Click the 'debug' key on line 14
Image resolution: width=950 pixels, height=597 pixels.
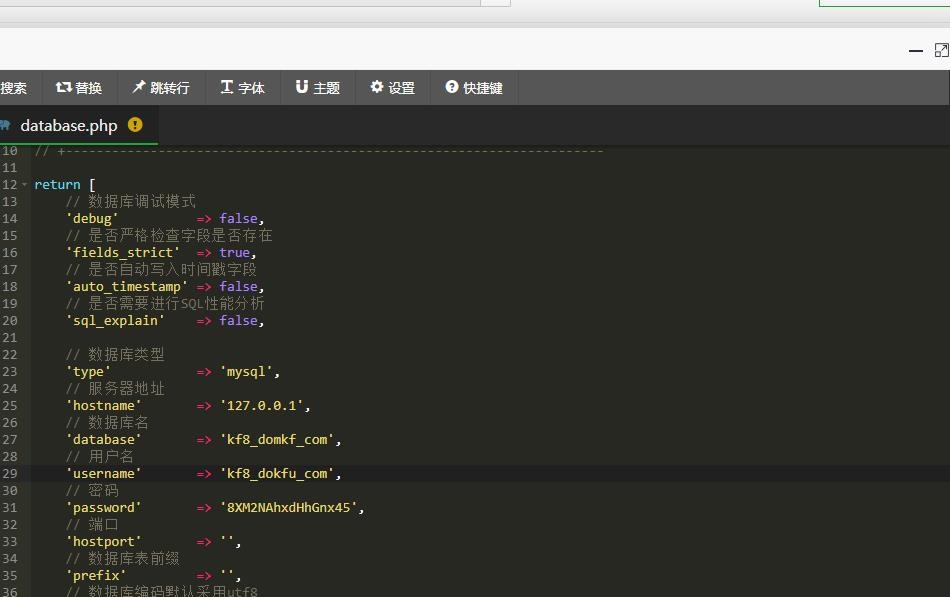tap(92, 218)
